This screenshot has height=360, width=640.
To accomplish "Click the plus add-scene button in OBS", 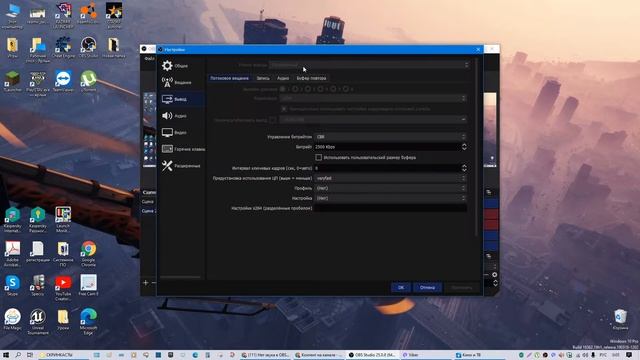I will [x=146, y=282].
